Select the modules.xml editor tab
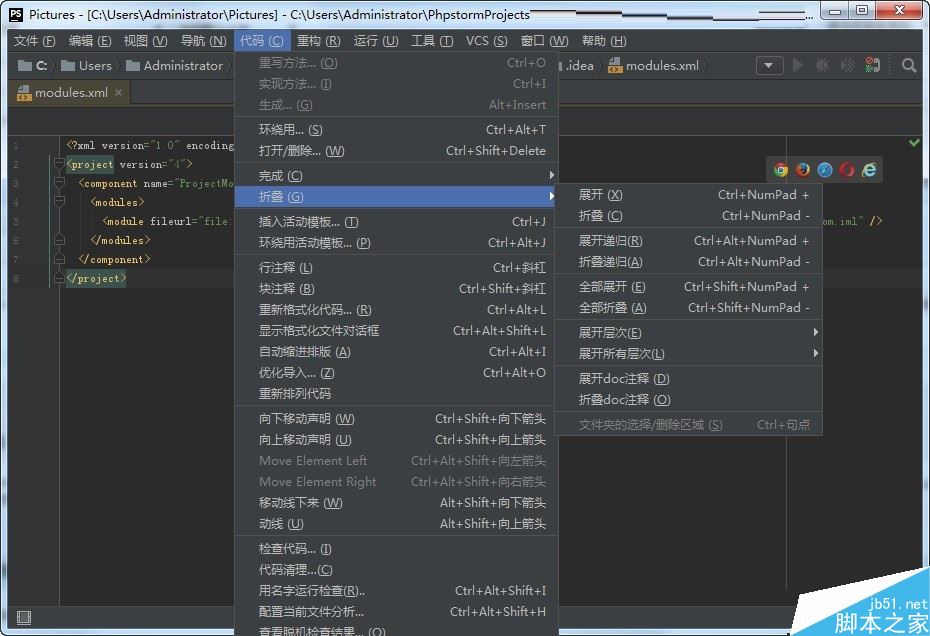 (69, 93)
